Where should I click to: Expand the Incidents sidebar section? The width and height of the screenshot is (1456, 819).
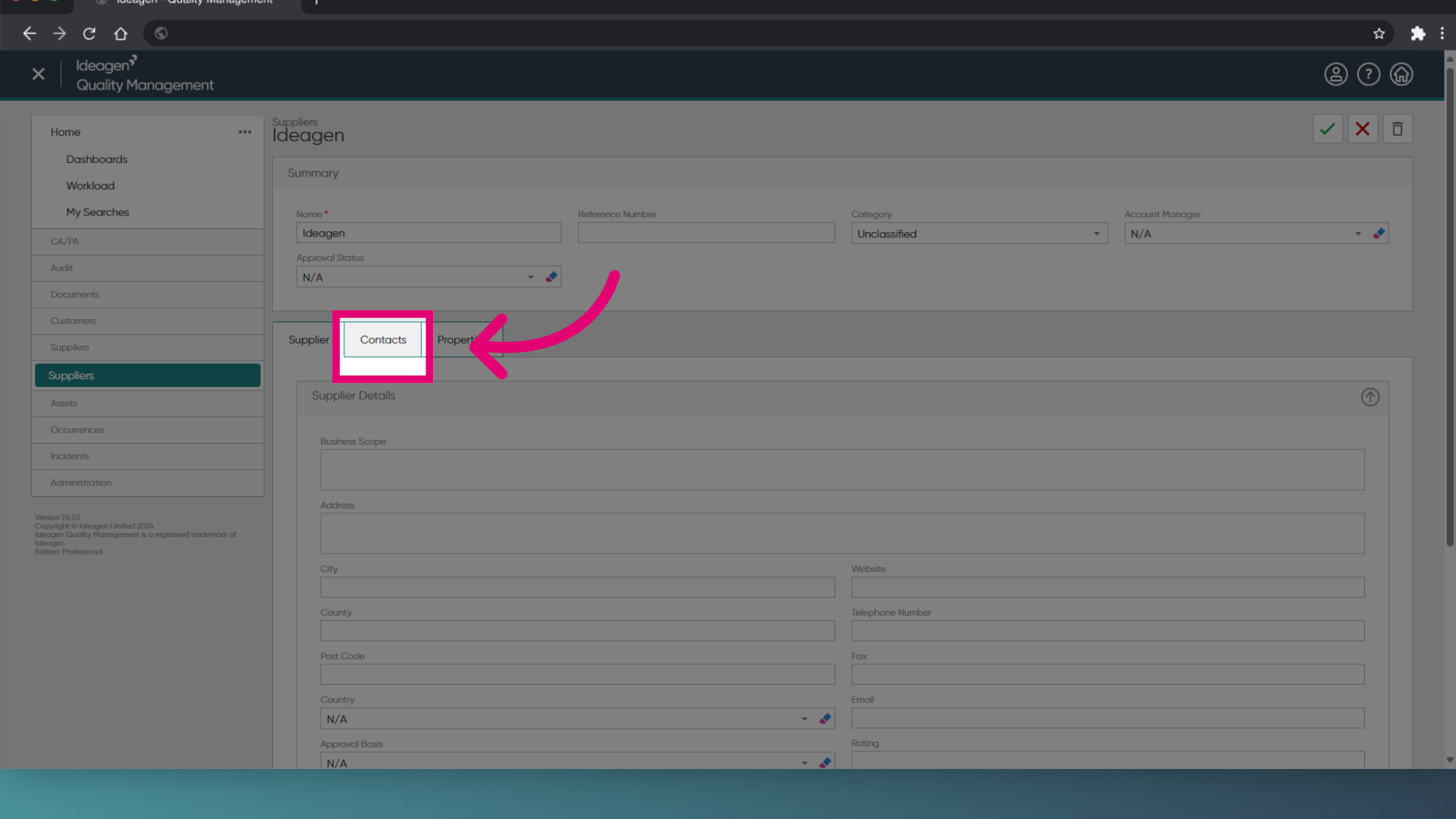click(148, 457)
